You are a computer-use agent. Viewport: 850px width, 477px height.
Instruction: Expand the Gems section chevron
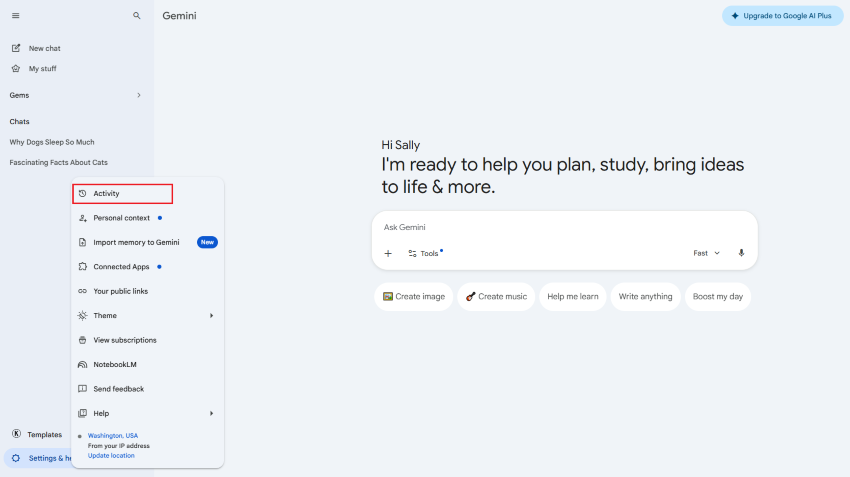click(139, 95)
